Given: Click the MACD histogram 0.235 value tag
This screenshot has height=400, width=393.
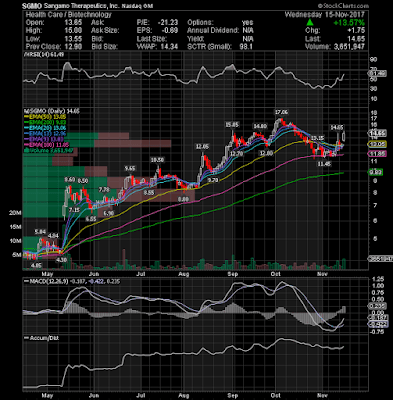Looking at the screenshot, I should 377,306.
